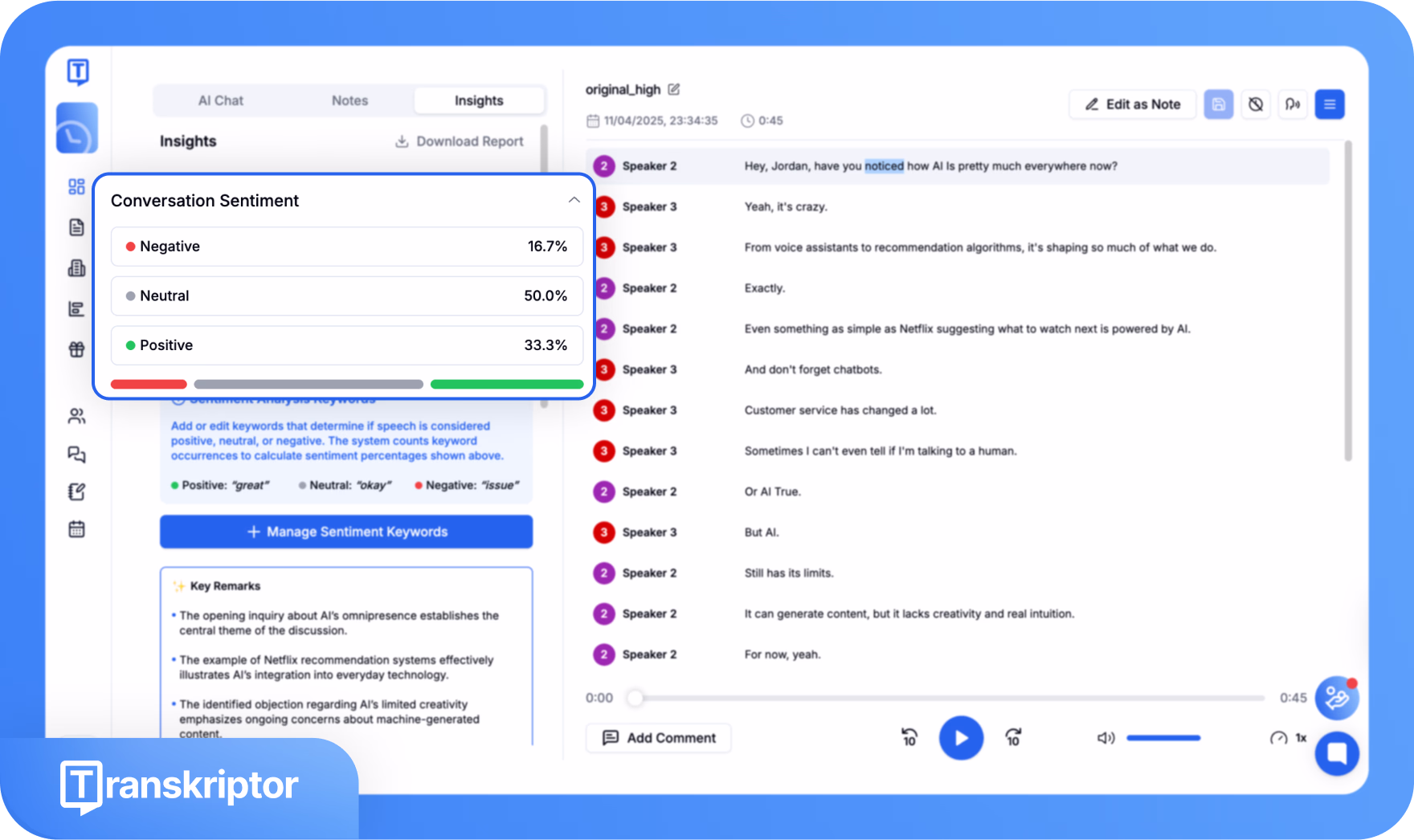The width and height of the screenshot is (1414, 840).
Task: Click the Edit as Note button
Action: (1133, 104)
